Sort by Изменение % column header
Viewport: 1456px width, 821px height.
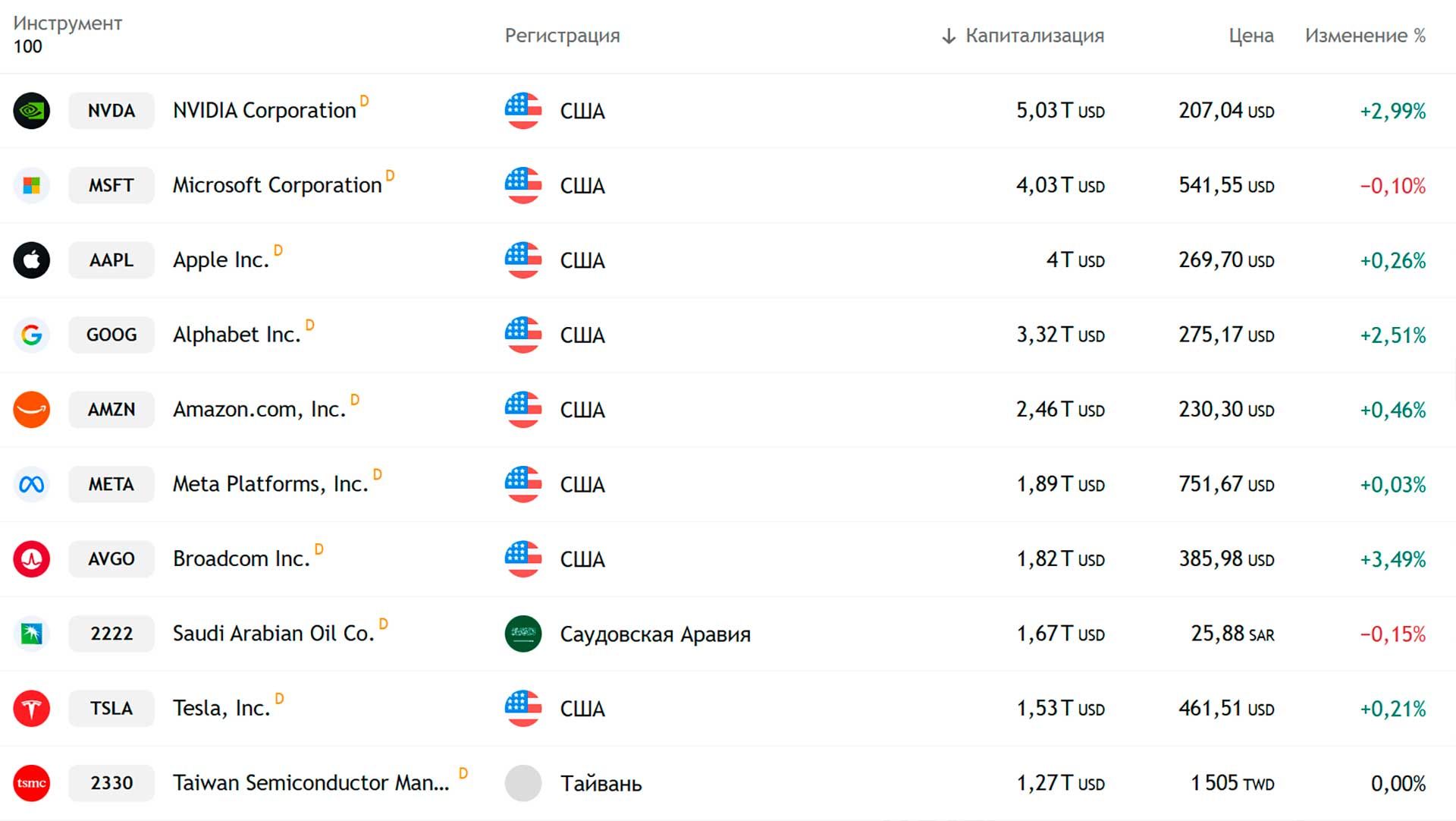point(1364,36)
